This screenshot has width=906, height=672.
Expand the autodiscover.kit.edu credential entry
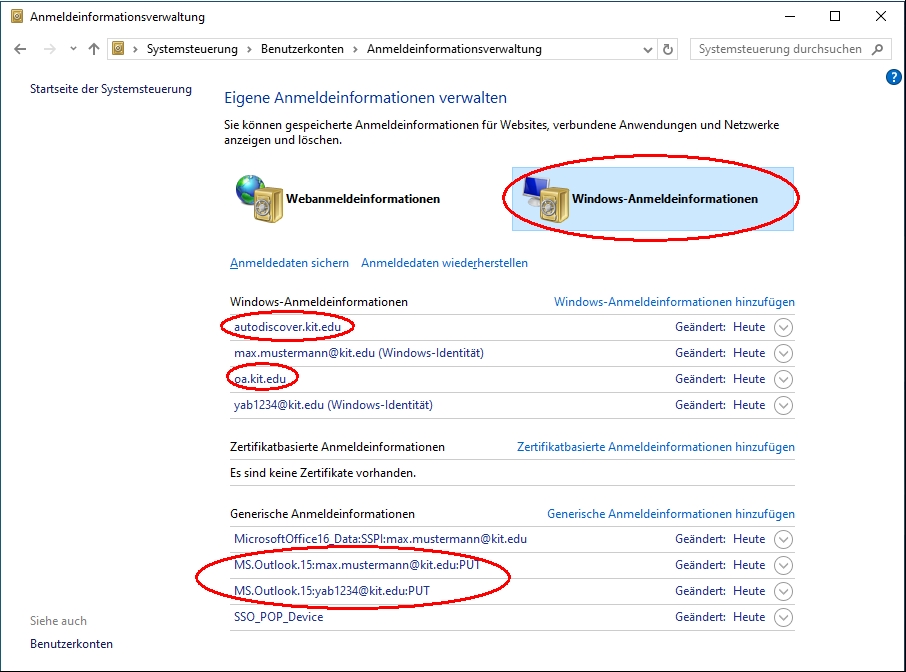click(783, 327)
